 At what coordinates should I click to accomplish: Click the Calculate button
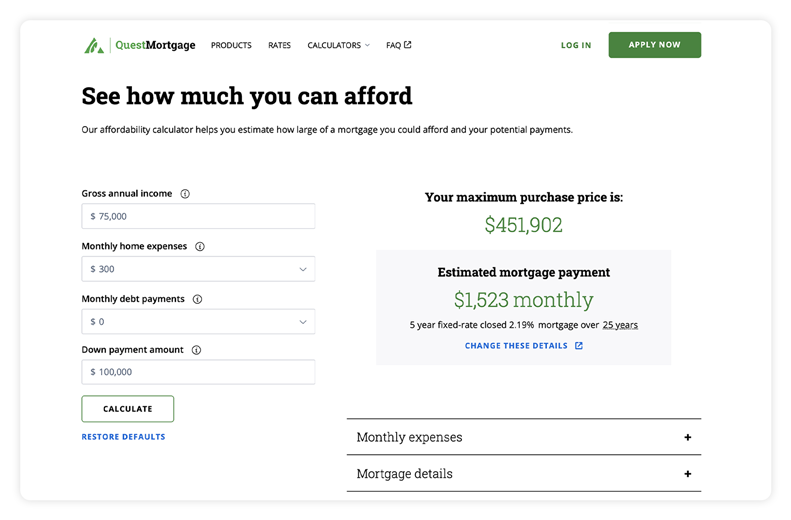128,409
